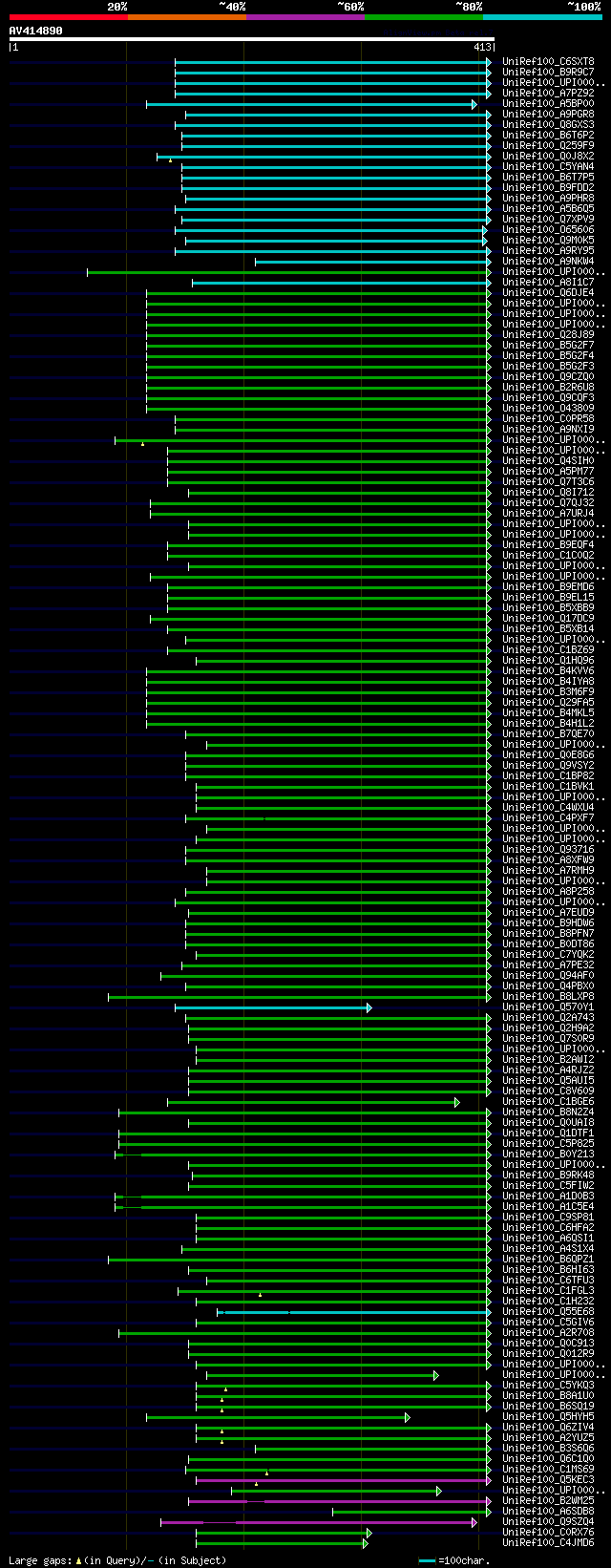611x1568 pixels.
Task: Select hit label UniRef100_B9EQF4
Action: [x=548, y=545]
